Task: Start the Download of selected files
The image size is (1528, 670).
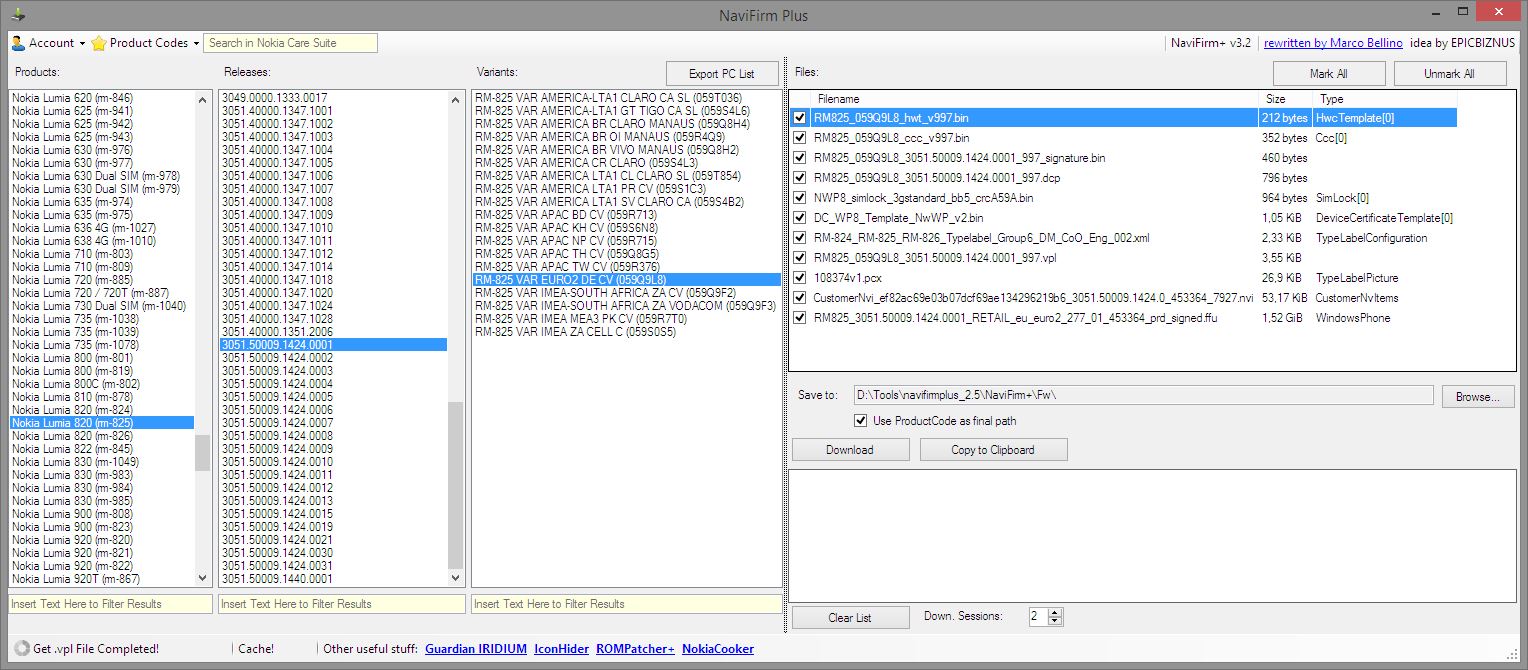Action: [850, 450]
